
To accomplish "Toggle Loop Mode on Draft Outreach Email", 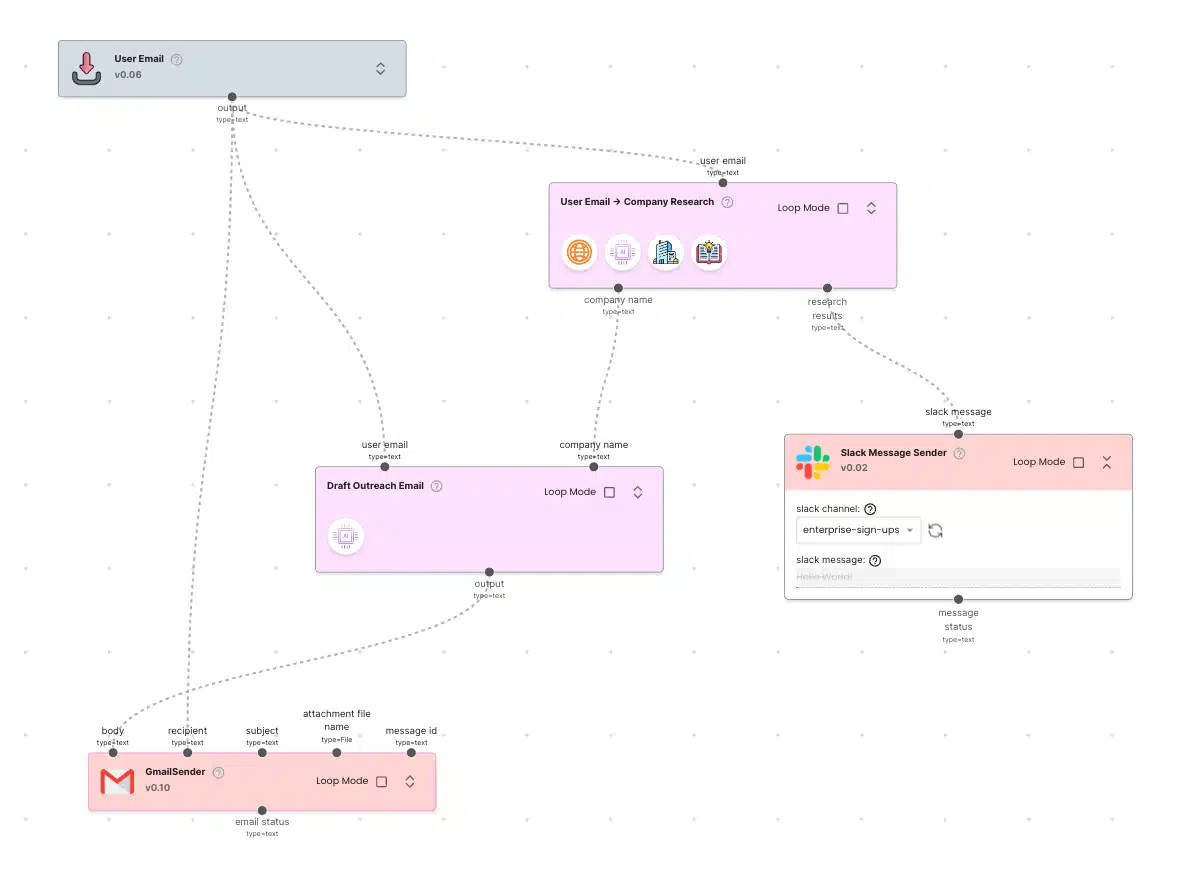I will tap(610, 492).
